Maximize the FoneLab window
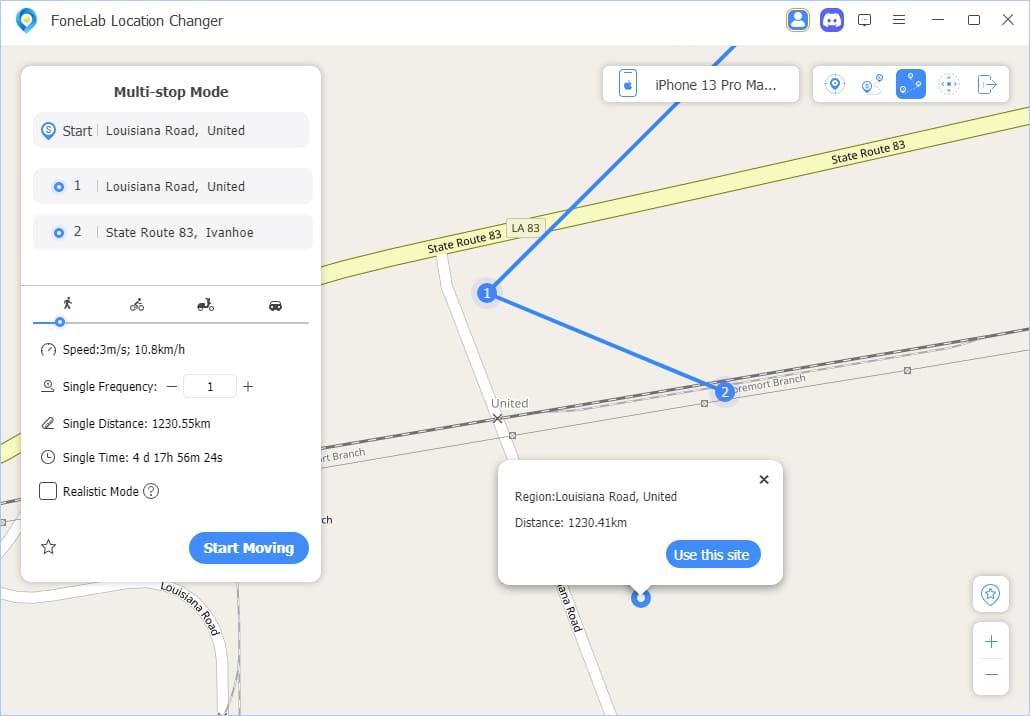The image size is (1030, 716). 974,20
